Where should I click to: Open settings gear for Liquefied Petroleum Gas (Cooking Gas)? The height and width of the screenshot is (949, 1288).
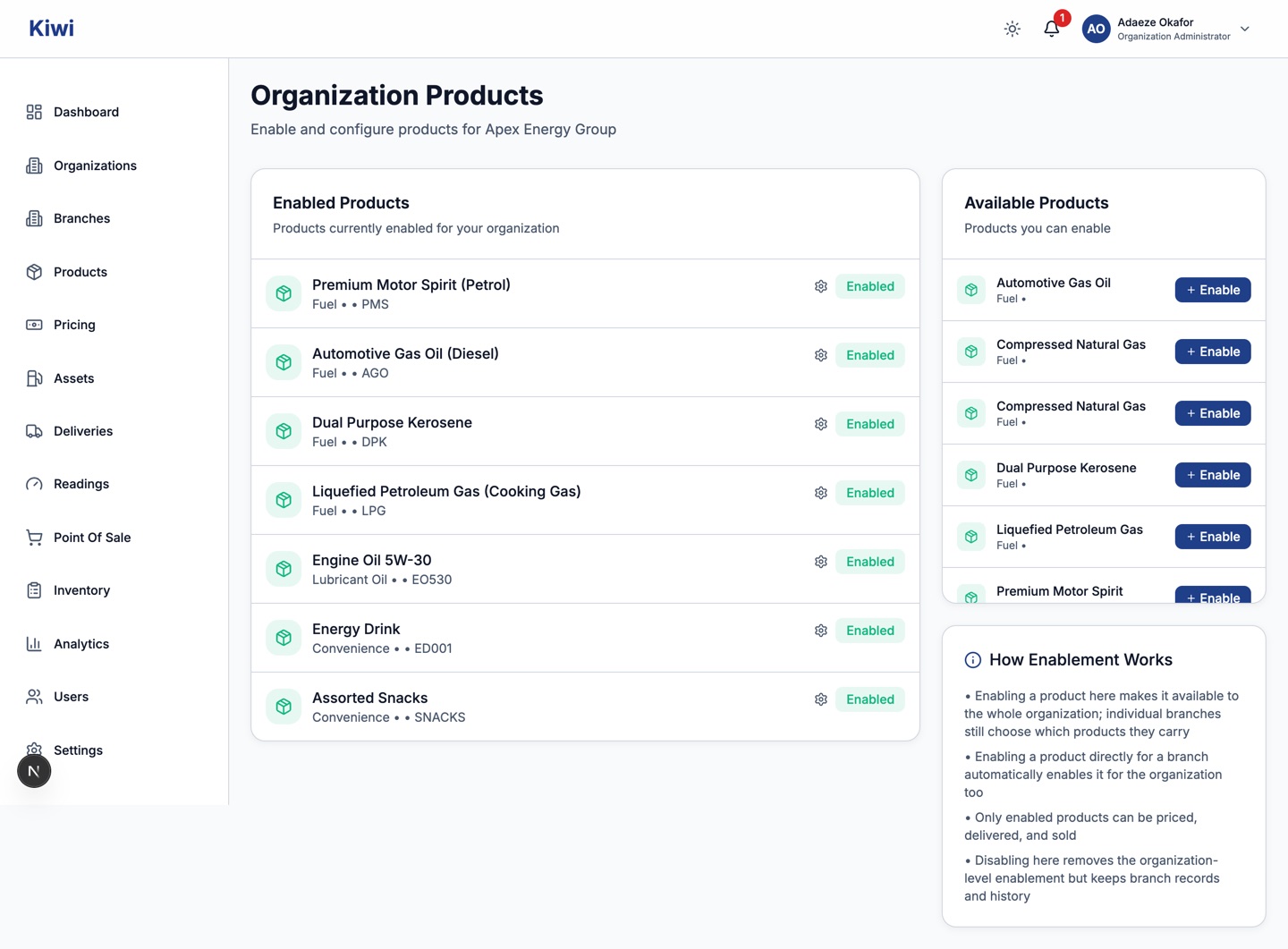(820, 493)
